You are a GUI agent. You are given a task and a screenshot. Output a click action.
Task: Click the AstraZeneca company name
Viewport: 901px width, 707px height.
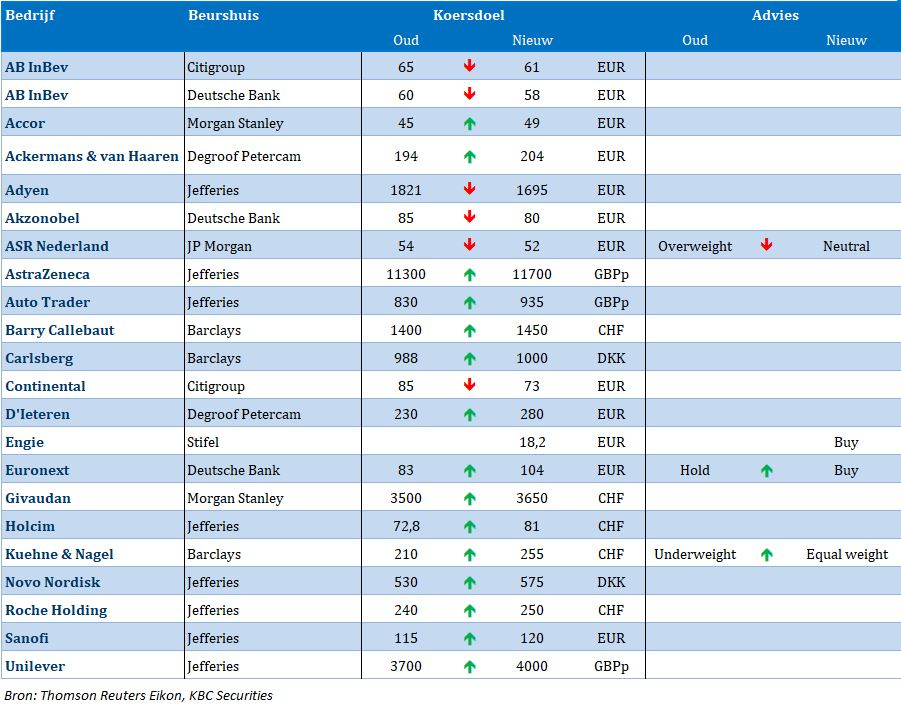(48, 274)
